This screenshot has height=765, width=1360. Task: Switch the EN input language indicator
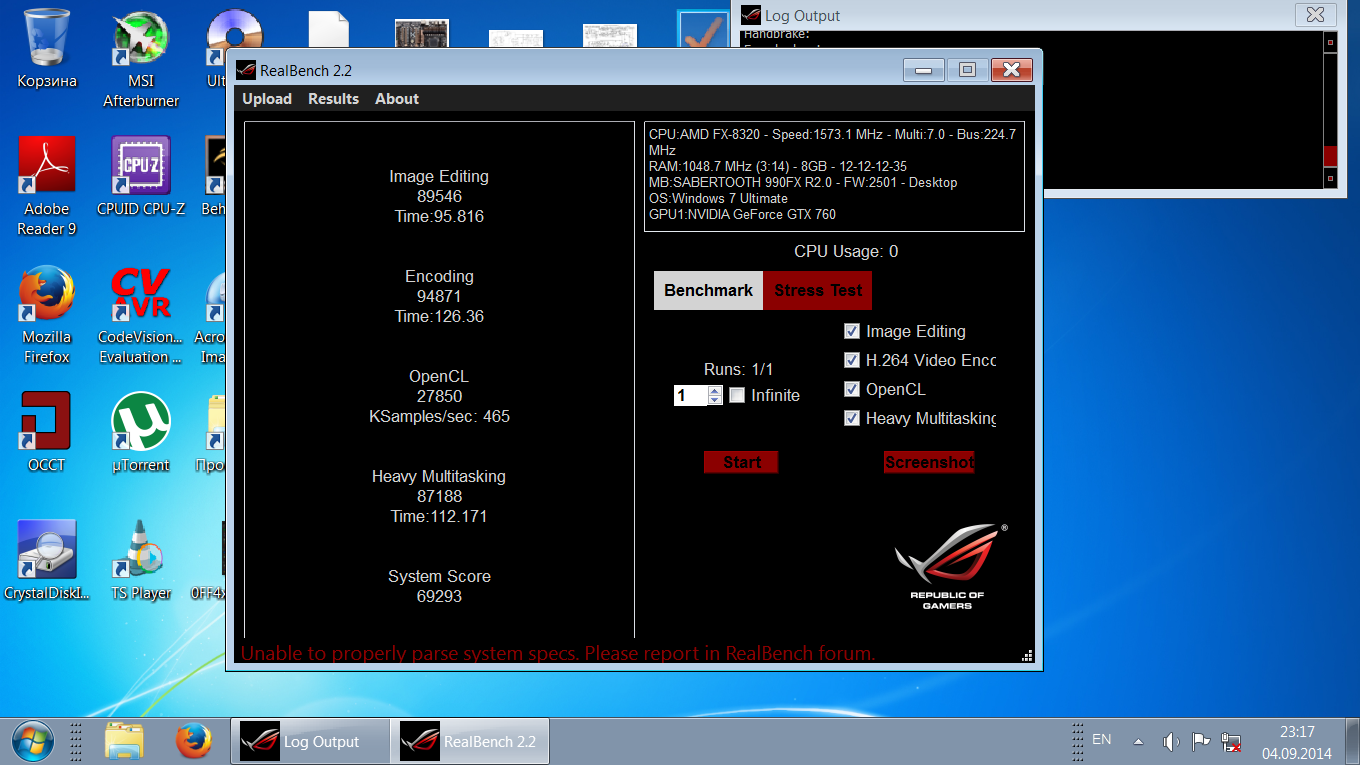click(1101, 740)
